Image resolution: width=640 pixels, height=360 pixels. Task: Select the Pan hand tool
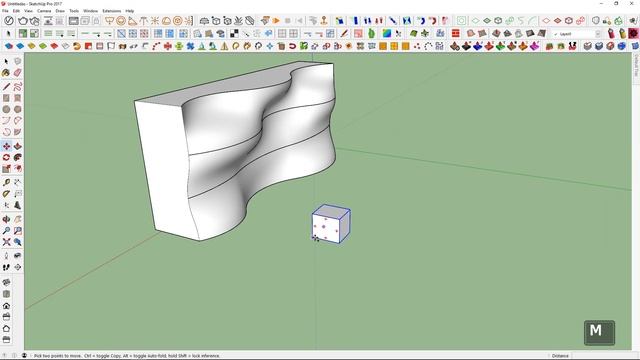point(18,220)
